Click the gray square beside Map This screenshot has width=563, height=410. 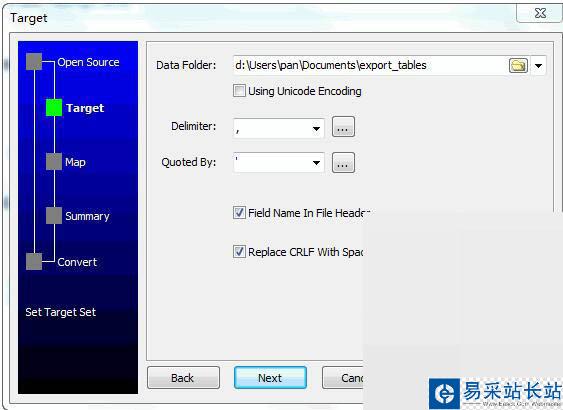54,162
